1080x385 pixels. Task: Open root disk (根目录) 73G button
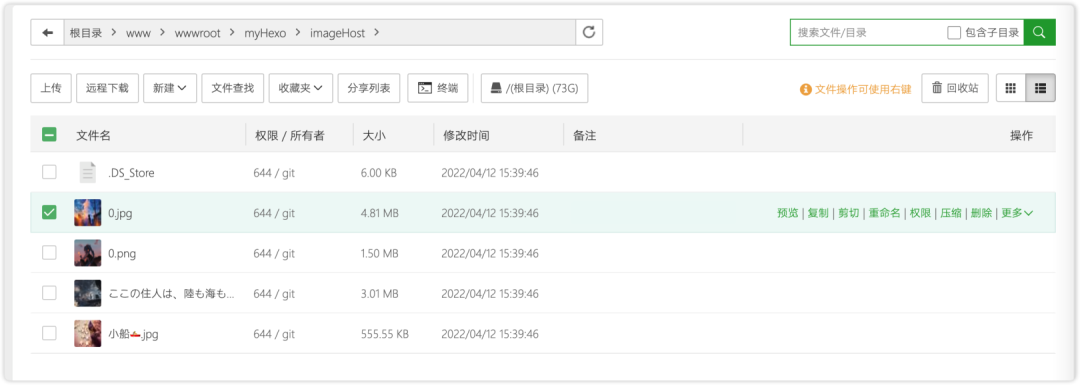(x=534, y=88)
